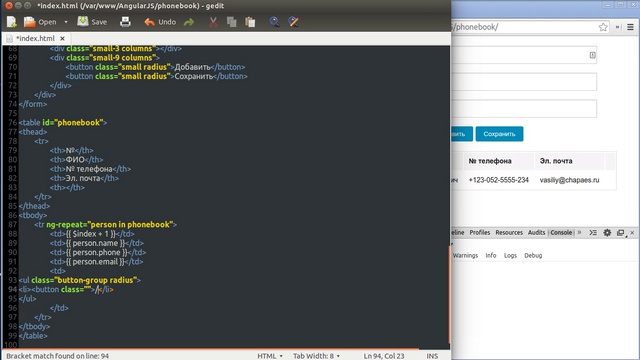Open the HTML language selector
This screenshot has width=640, height=360.
click(270, 356)
